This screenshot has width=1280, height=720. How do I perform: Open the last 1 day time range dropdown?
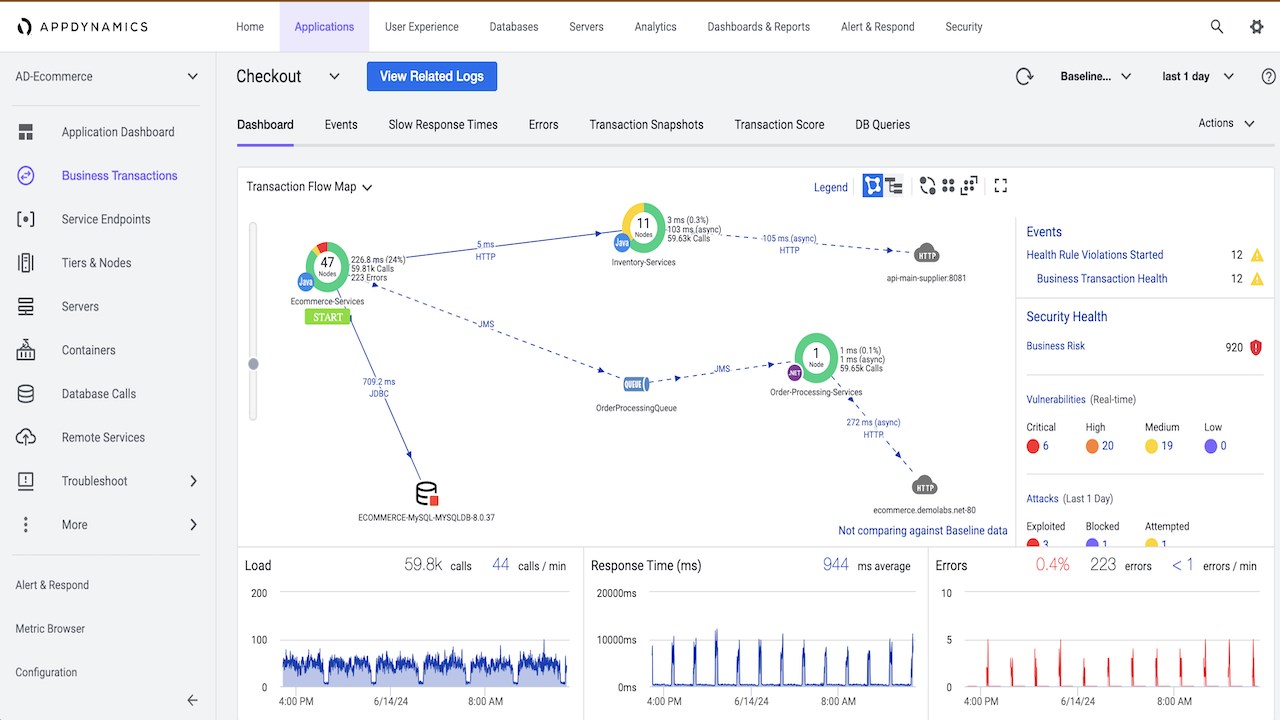click(1198, 76)
